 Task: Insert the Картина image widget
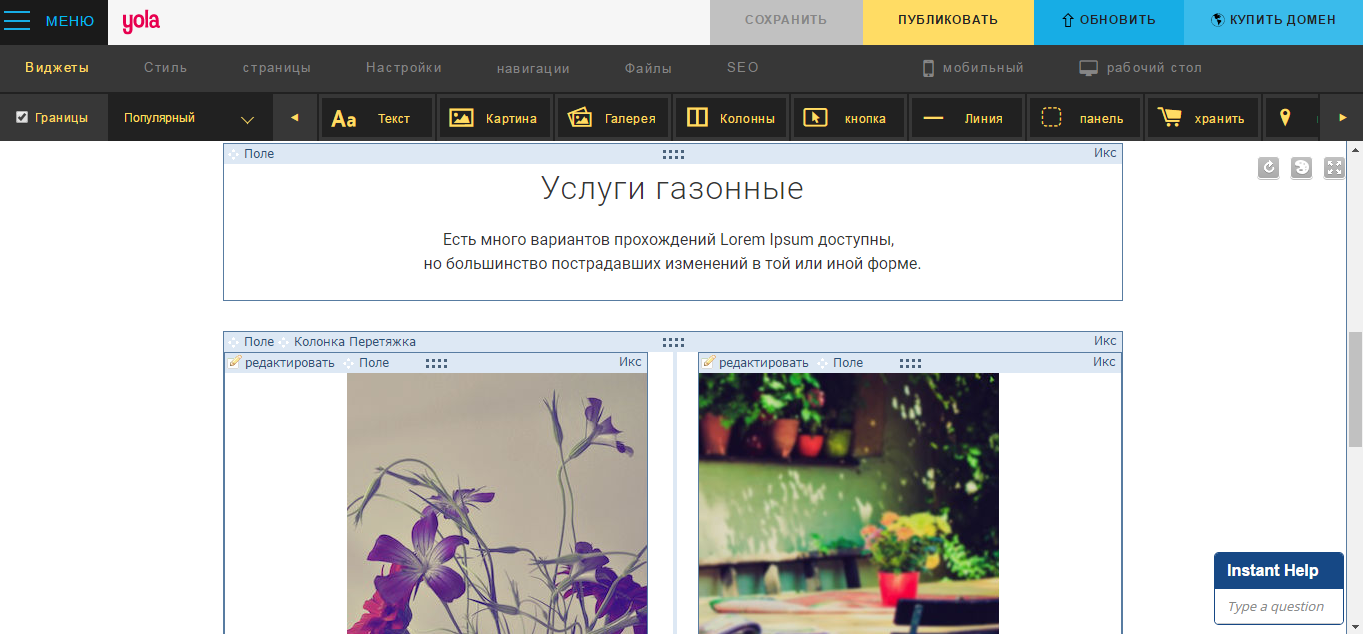(x=495, y=117)
